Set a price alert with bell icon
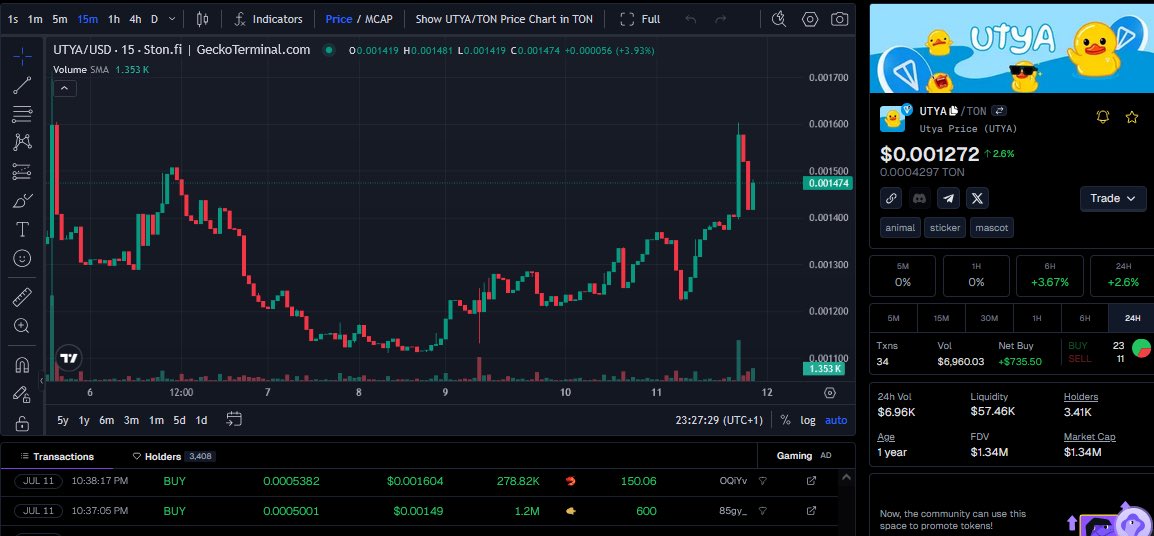Viewport: 1154px width, 536px height. pyautogui.click(x=1102, y=117)
